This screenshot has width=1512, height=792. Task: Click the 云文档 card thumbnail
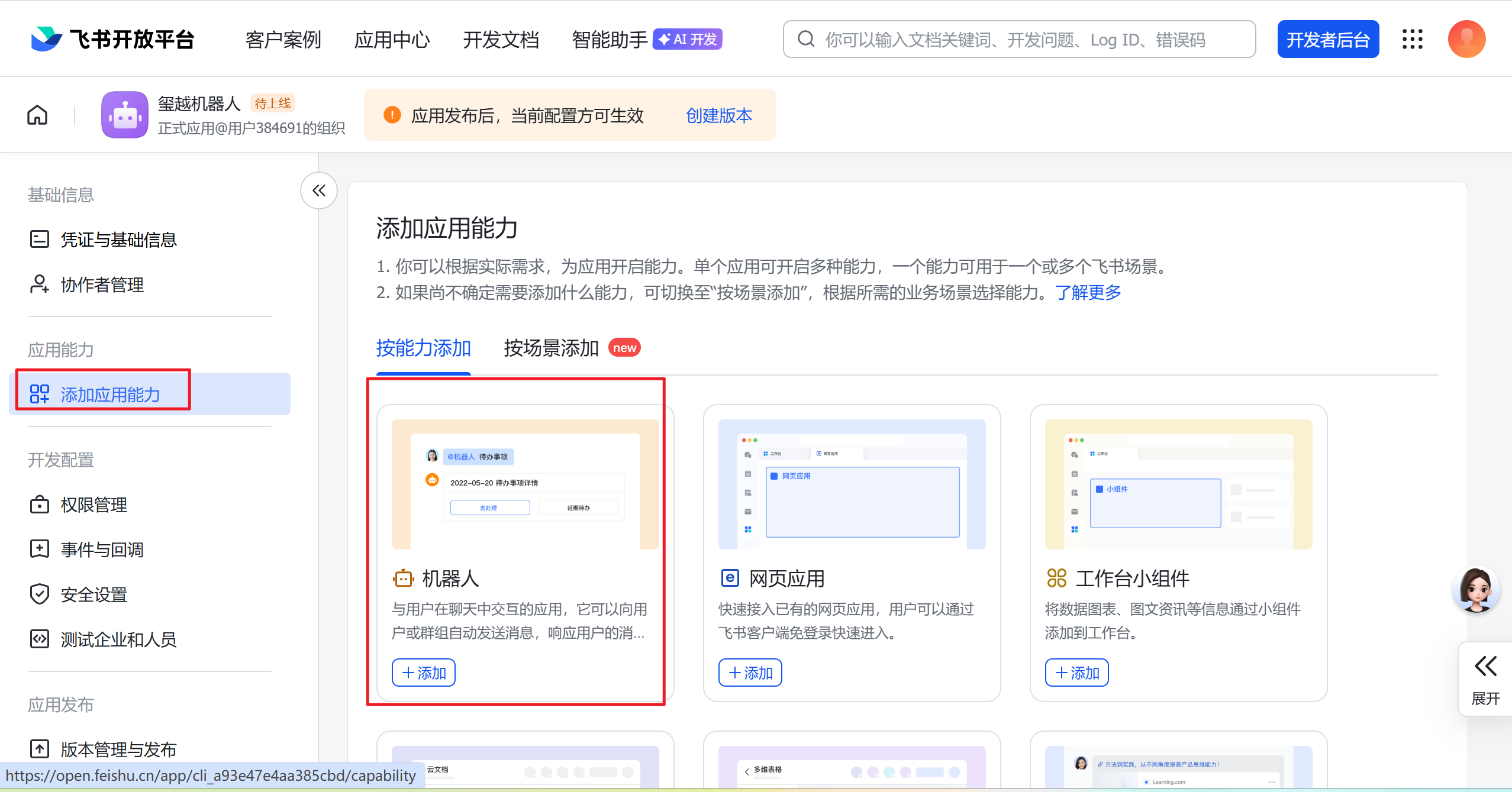(x=526, y=766)
